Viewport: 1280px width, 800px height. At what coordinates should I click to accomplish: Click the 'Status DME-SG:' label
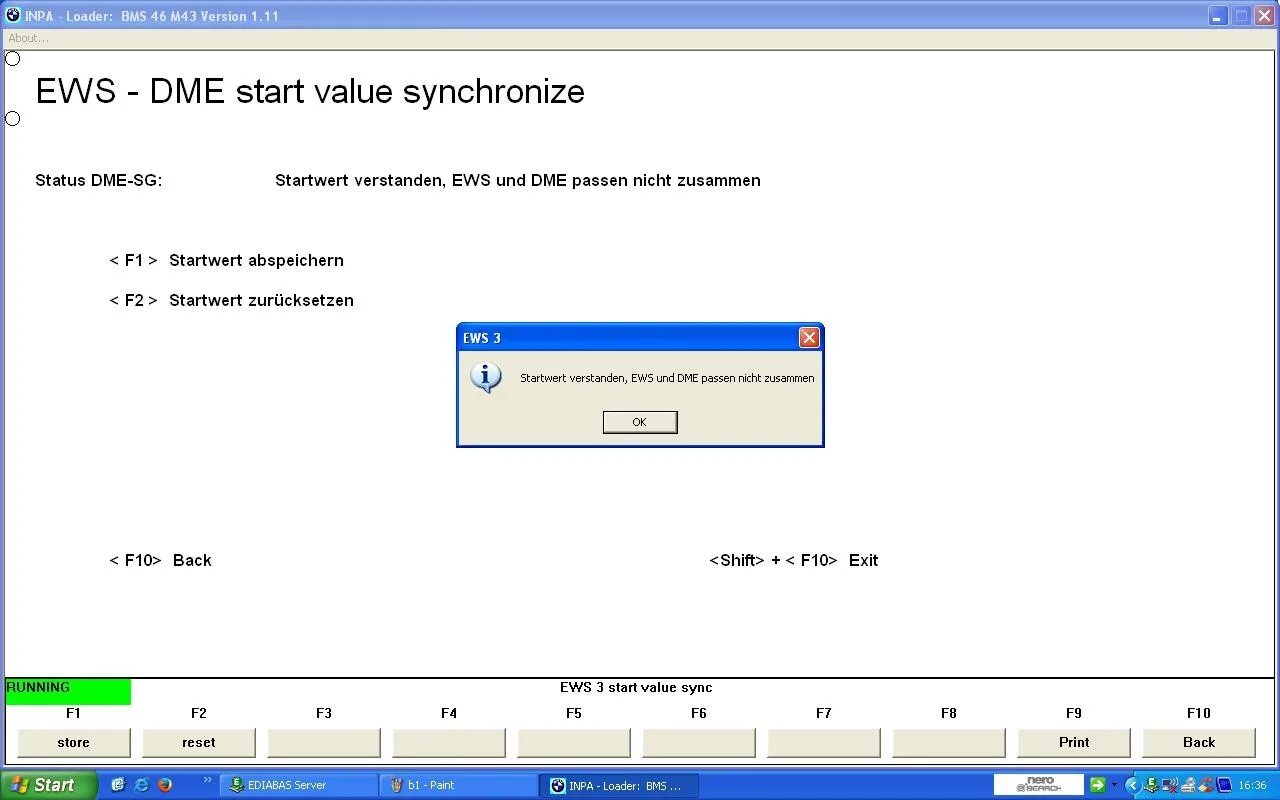click(x=99, y=180)
